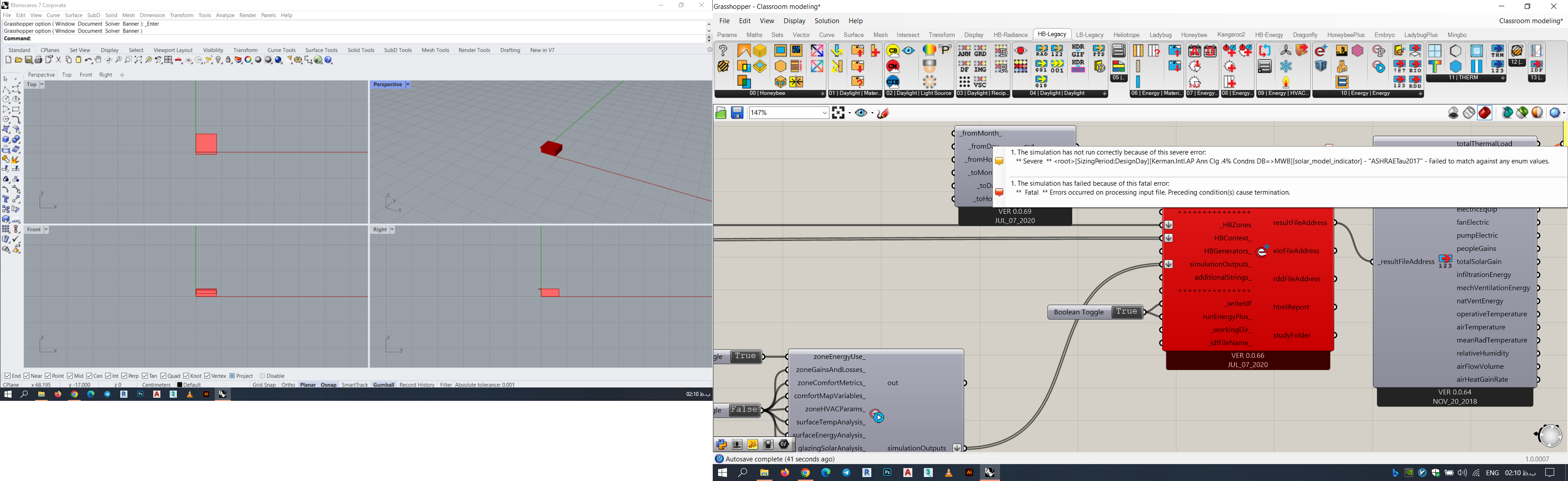
Task: Open Rhino help via the blue question icon
Action: click(x=329, y=60)
